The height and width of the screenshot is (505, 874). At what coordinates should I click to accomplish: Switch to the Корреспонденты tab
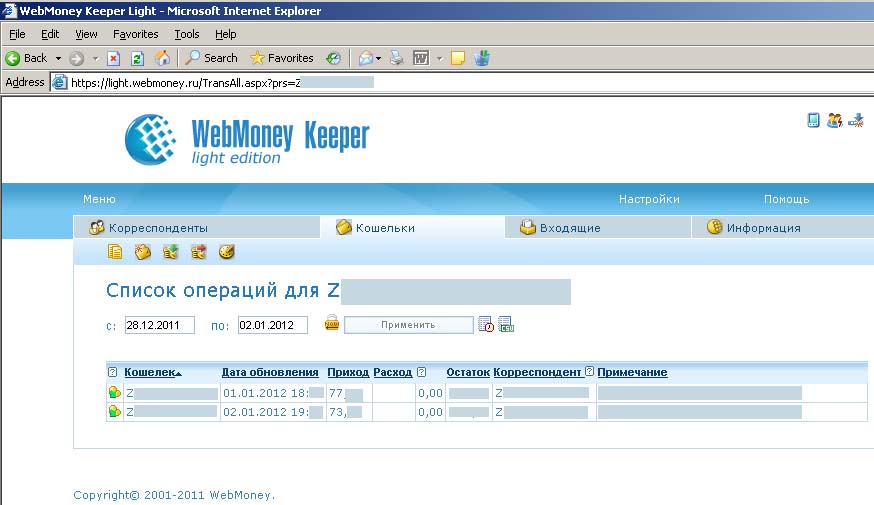(x=197, y=227)
